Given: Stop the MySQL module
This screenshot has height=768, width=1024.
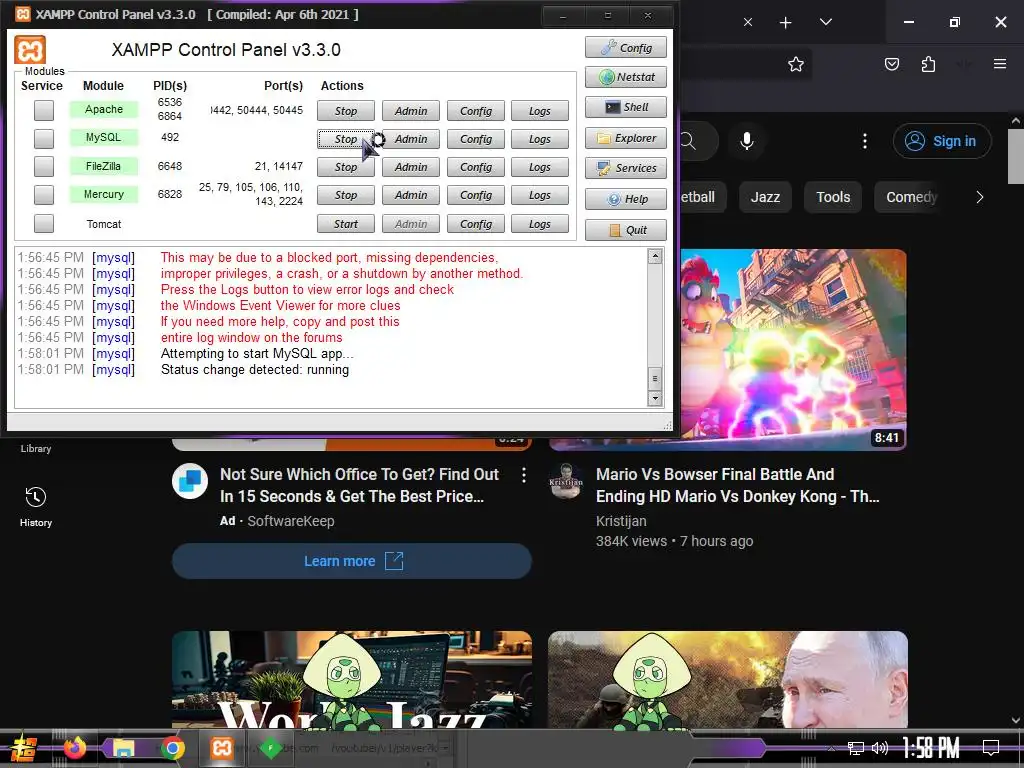Looking at the screenshot, I should (345, 139).
